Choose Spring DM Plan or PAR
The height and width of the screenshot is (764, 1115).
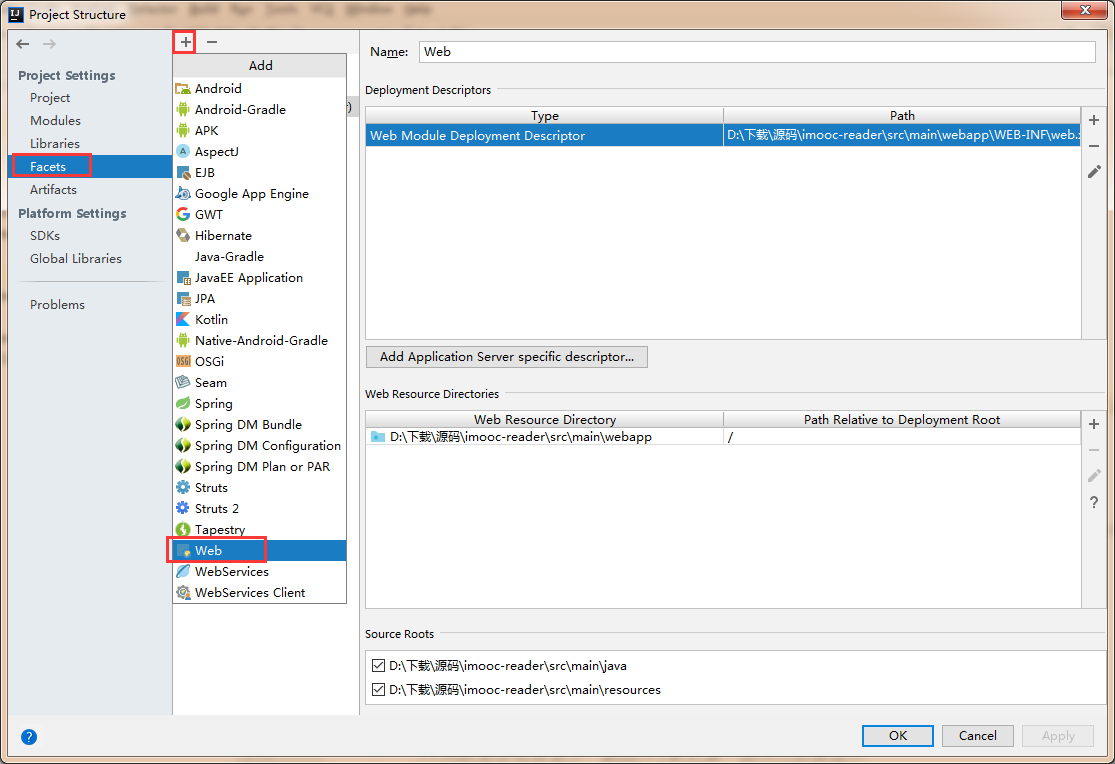click(x=260, y=466)
